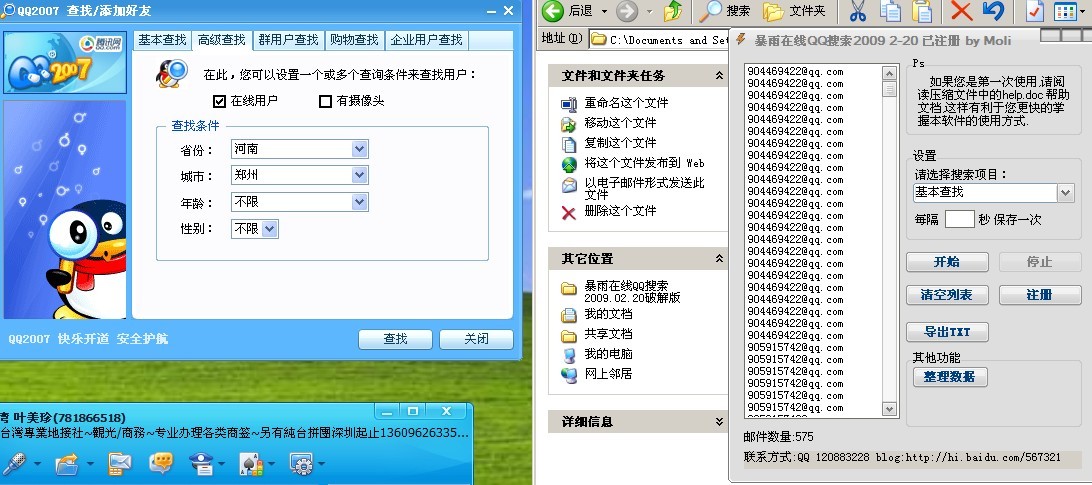Viewport: 1092px width, 485px height.
Task: Click 删除这个文件 task link
Action: (x=620, y=211)
